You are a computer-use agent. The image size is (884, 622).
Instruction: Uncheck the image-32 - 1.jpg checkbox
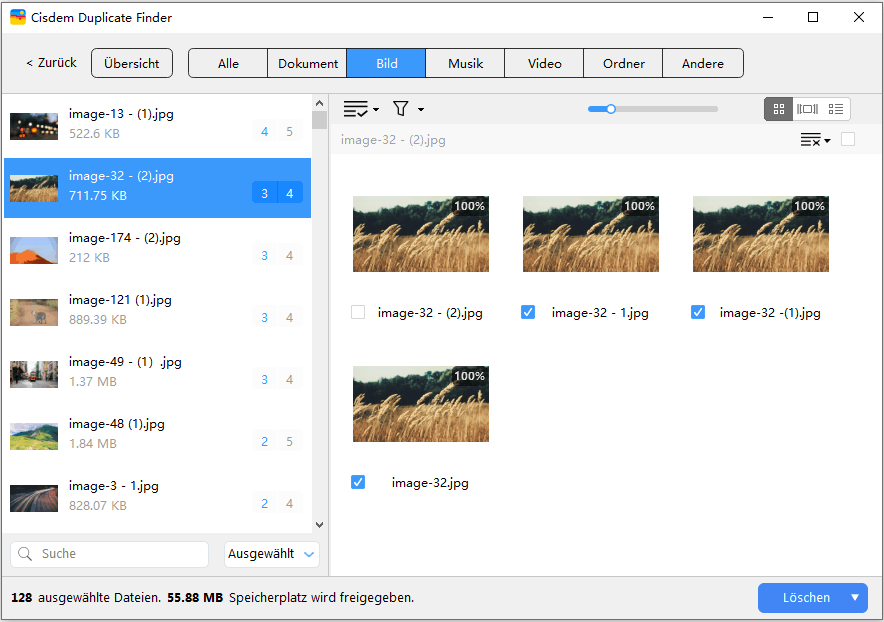pos(528,312)
